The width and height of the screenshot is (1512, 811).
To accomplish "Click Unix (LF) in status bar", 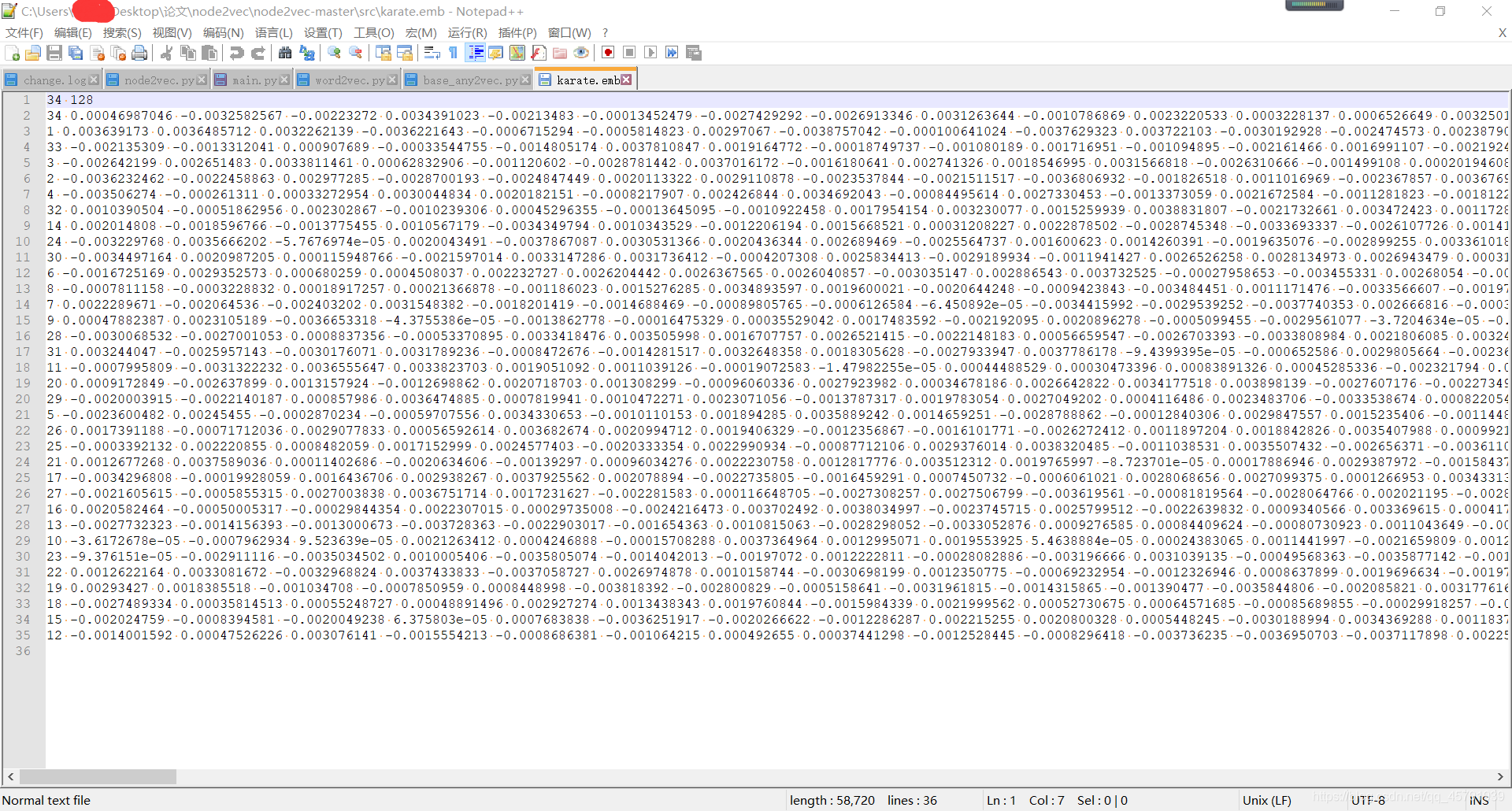I will (x=1266, y=800).
